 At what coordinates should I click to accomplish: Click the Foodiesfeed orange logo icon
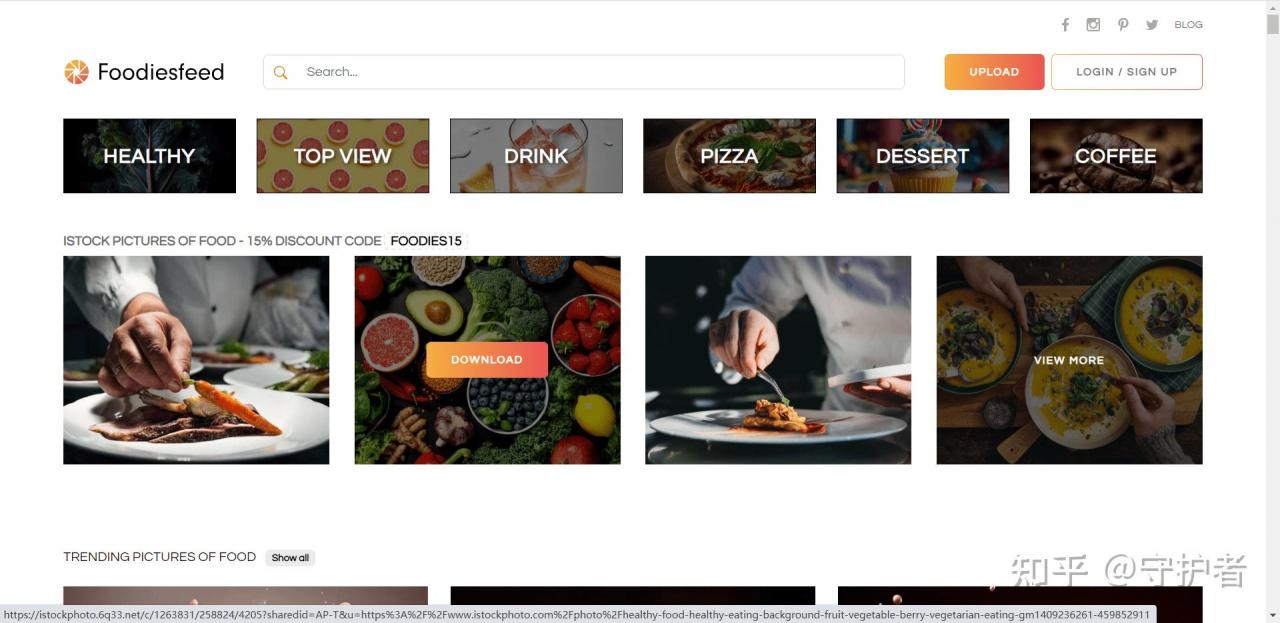point(77,72)
